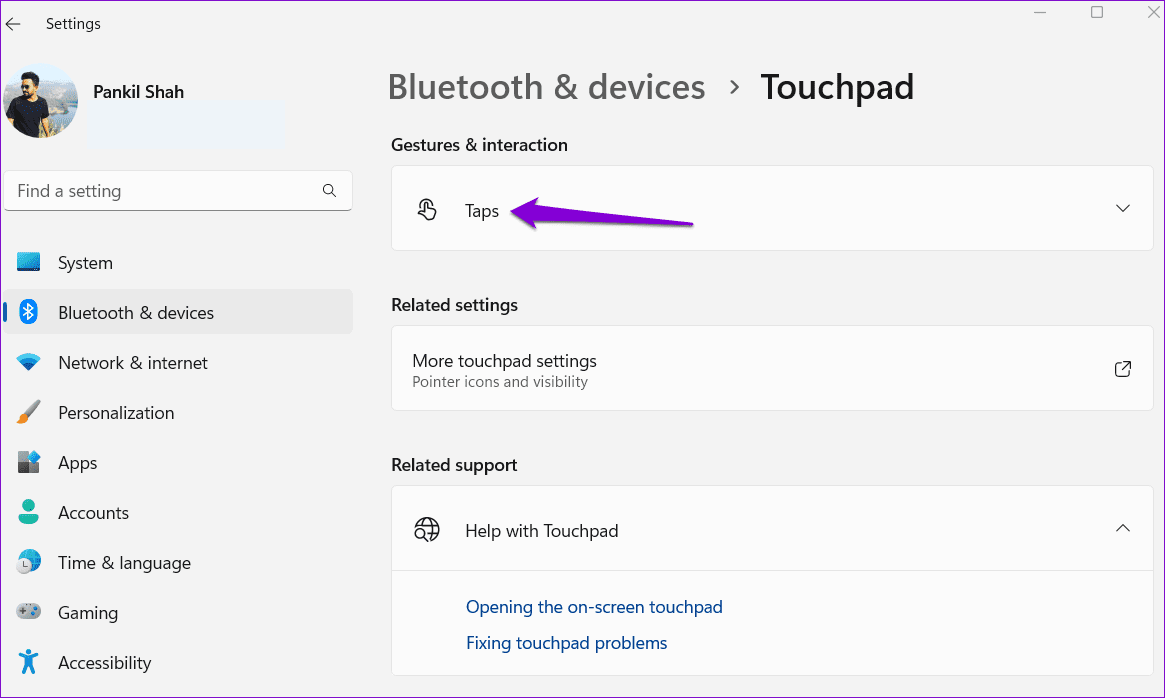
Task: Open 'Fixing touchpad problems' link
Action: [x=566, y=642]
